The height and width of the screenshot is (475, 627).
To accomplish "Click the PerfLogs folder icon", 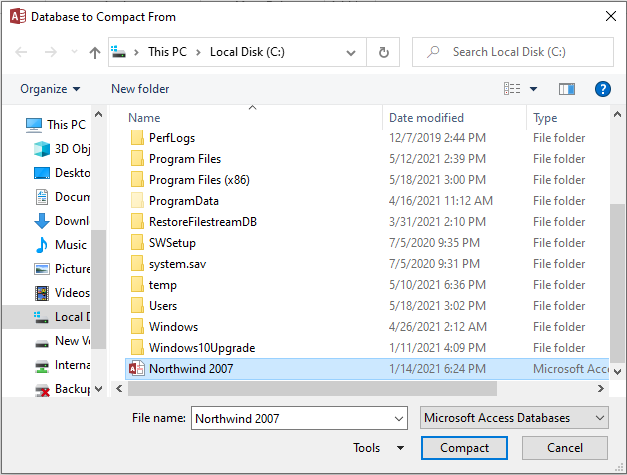I will [137, 138].
